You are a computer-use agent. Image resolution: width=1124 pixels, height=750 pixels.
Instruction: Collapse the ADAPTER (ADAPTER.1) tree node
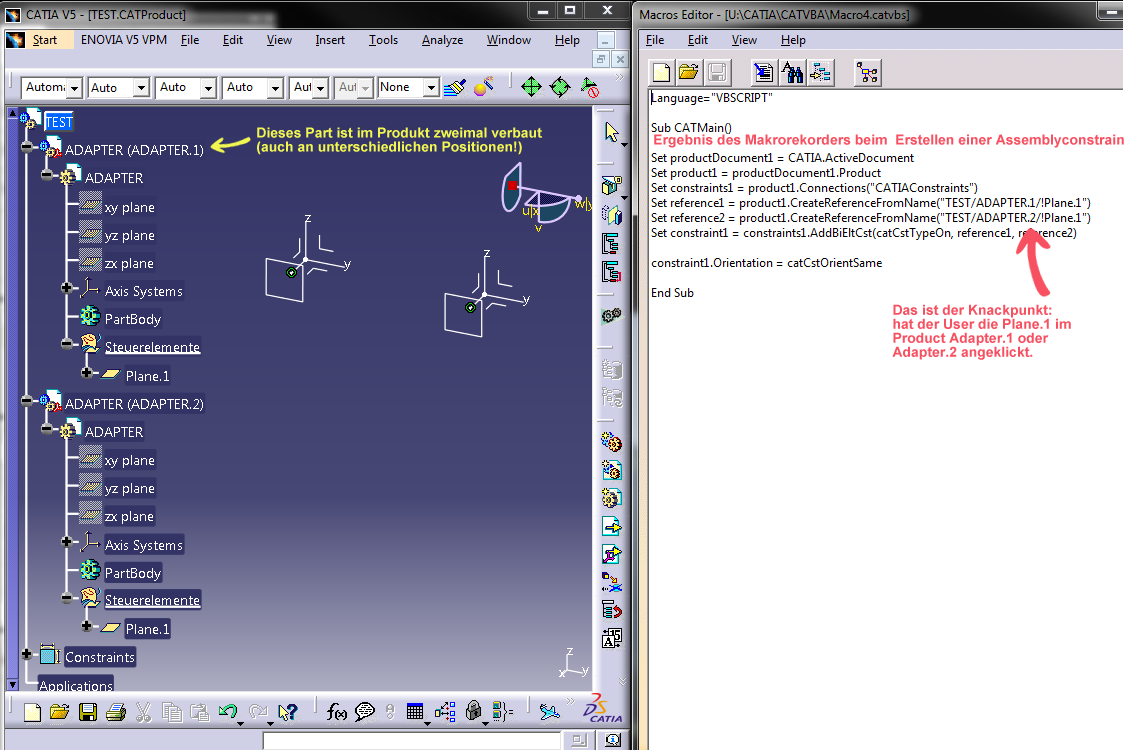(27, 147)
